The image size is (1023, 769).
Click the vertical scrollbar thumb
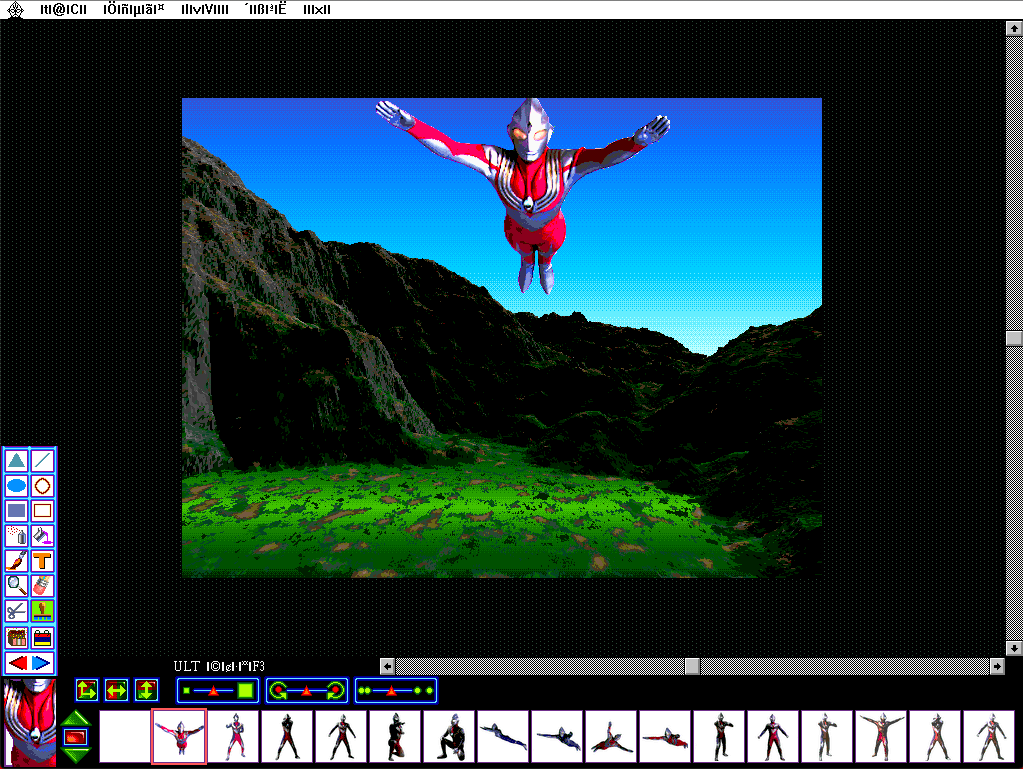[1014, 338]
